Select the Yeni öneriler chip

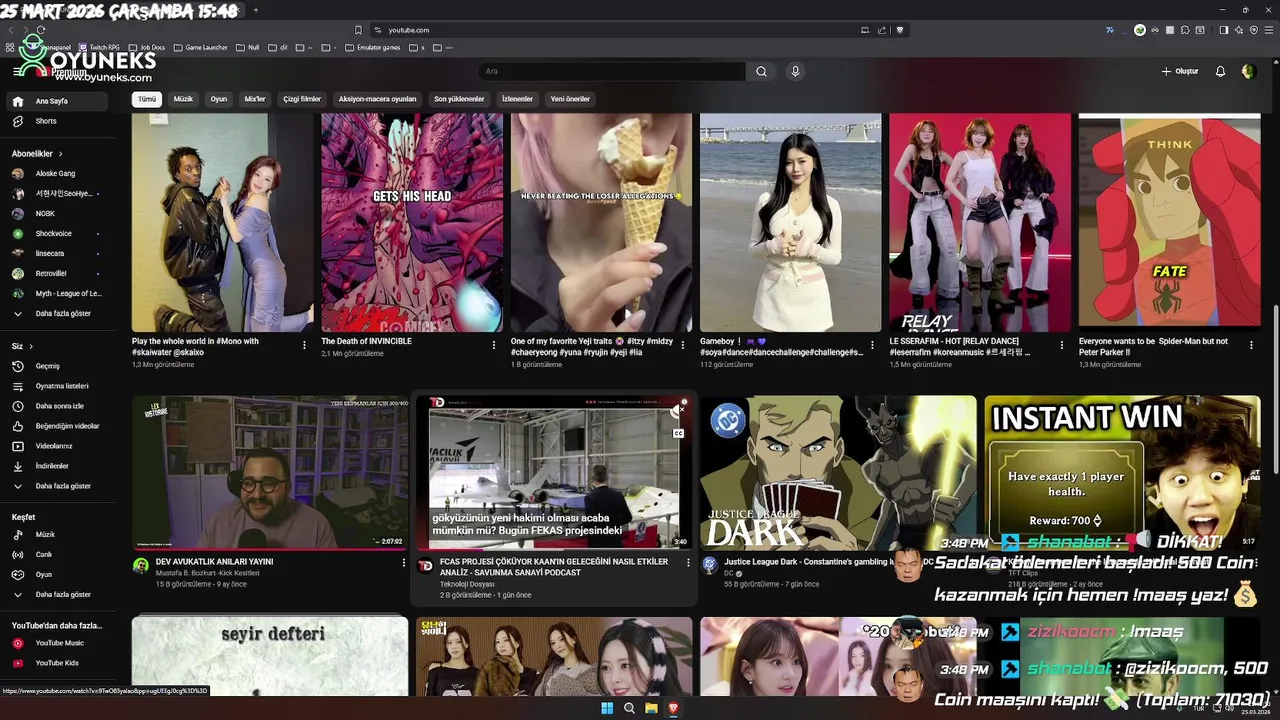pyautogui.click(x=570, y=99)
